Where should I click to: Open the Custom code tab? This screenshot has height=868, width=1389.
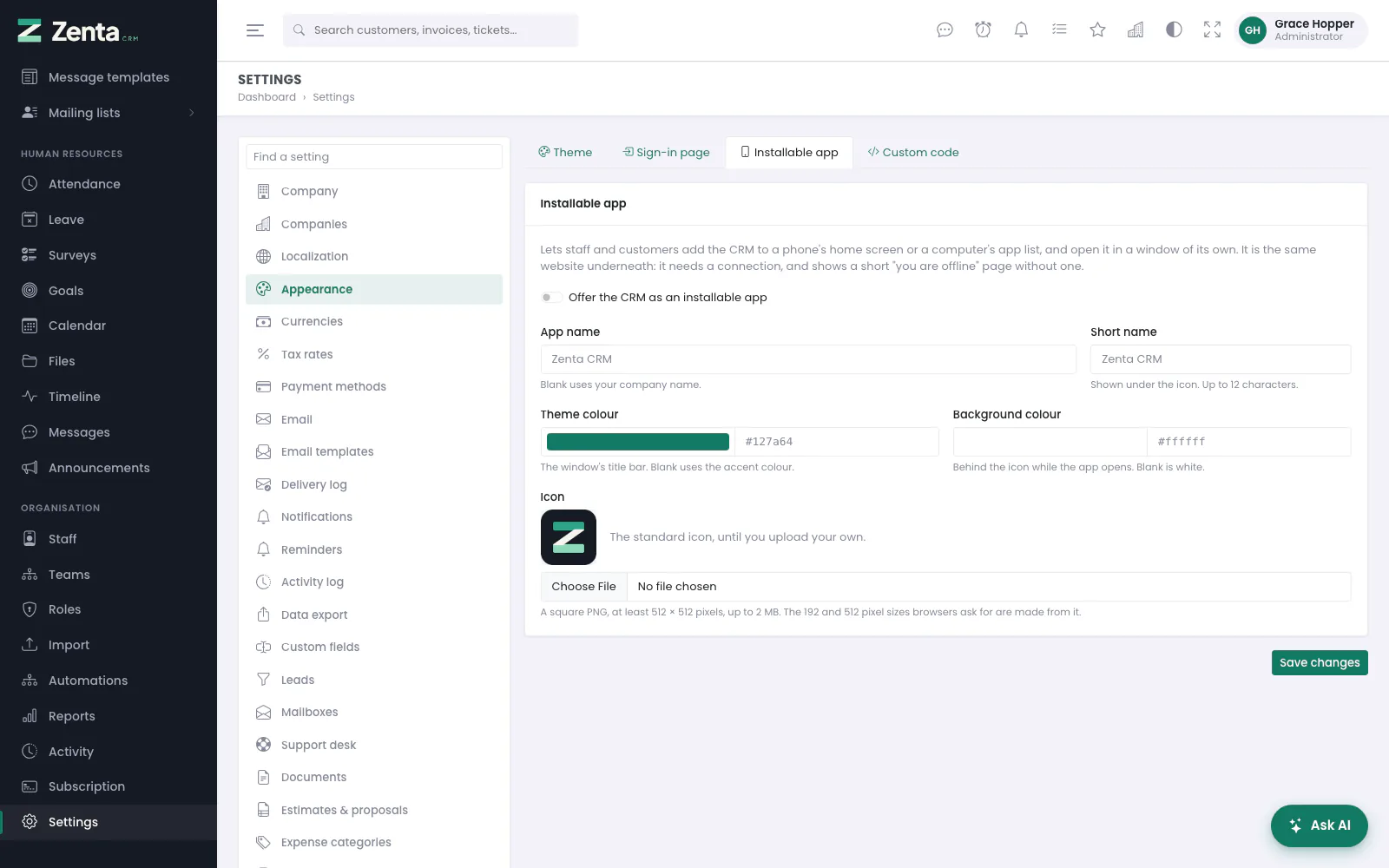click(913, 152)
